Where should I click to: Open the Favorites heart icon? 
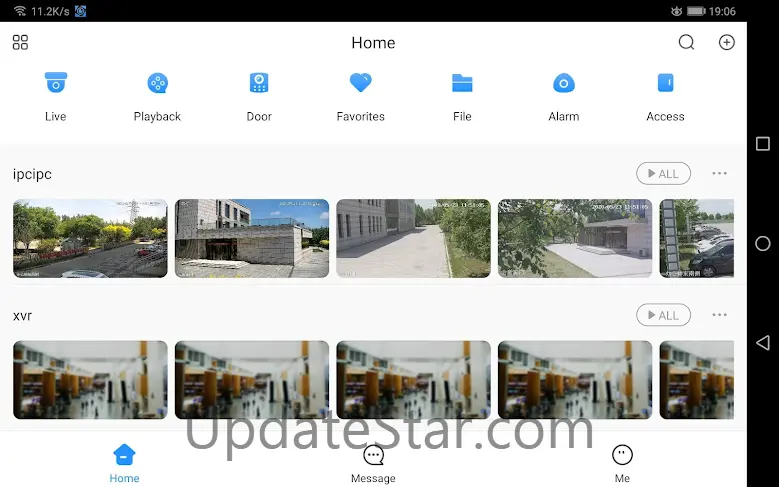point(361,82)
